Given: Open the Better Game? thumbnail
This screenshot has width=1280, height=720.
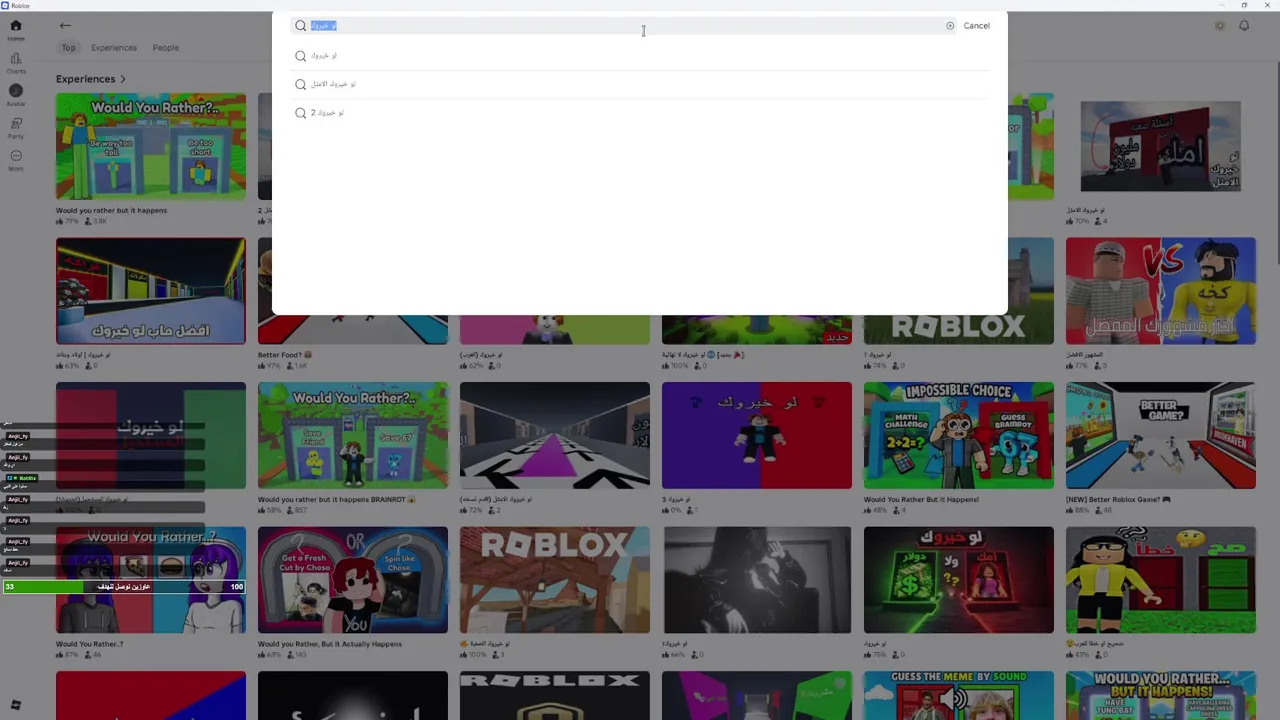Looking at the screenshot, I should tap(1161, 435).
